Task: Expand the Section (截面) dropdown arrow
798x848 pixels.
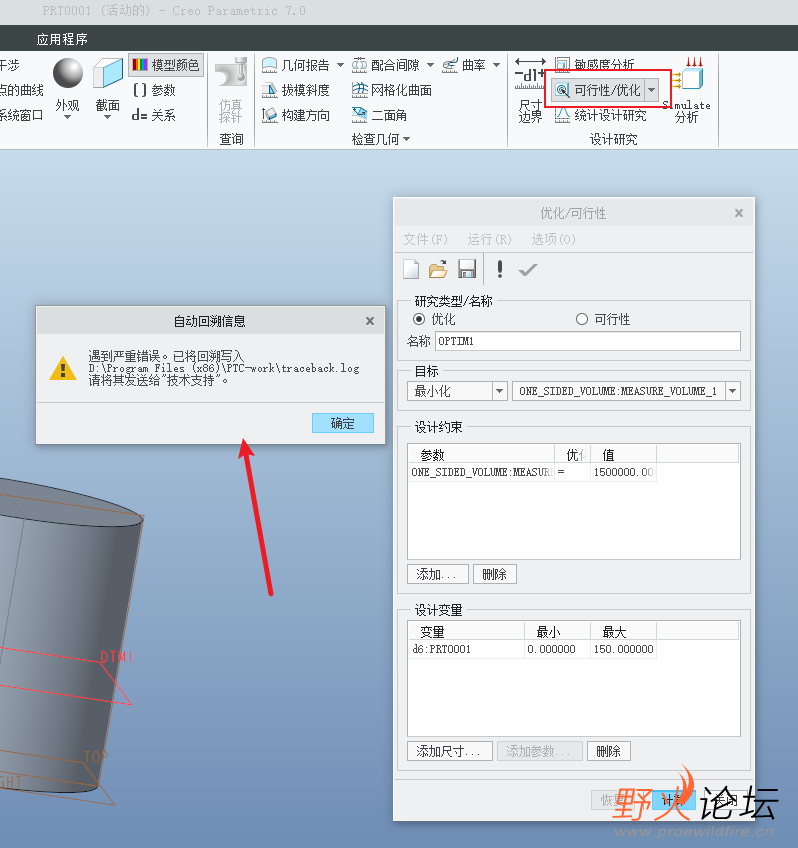Action: click(x=108, y=117)
